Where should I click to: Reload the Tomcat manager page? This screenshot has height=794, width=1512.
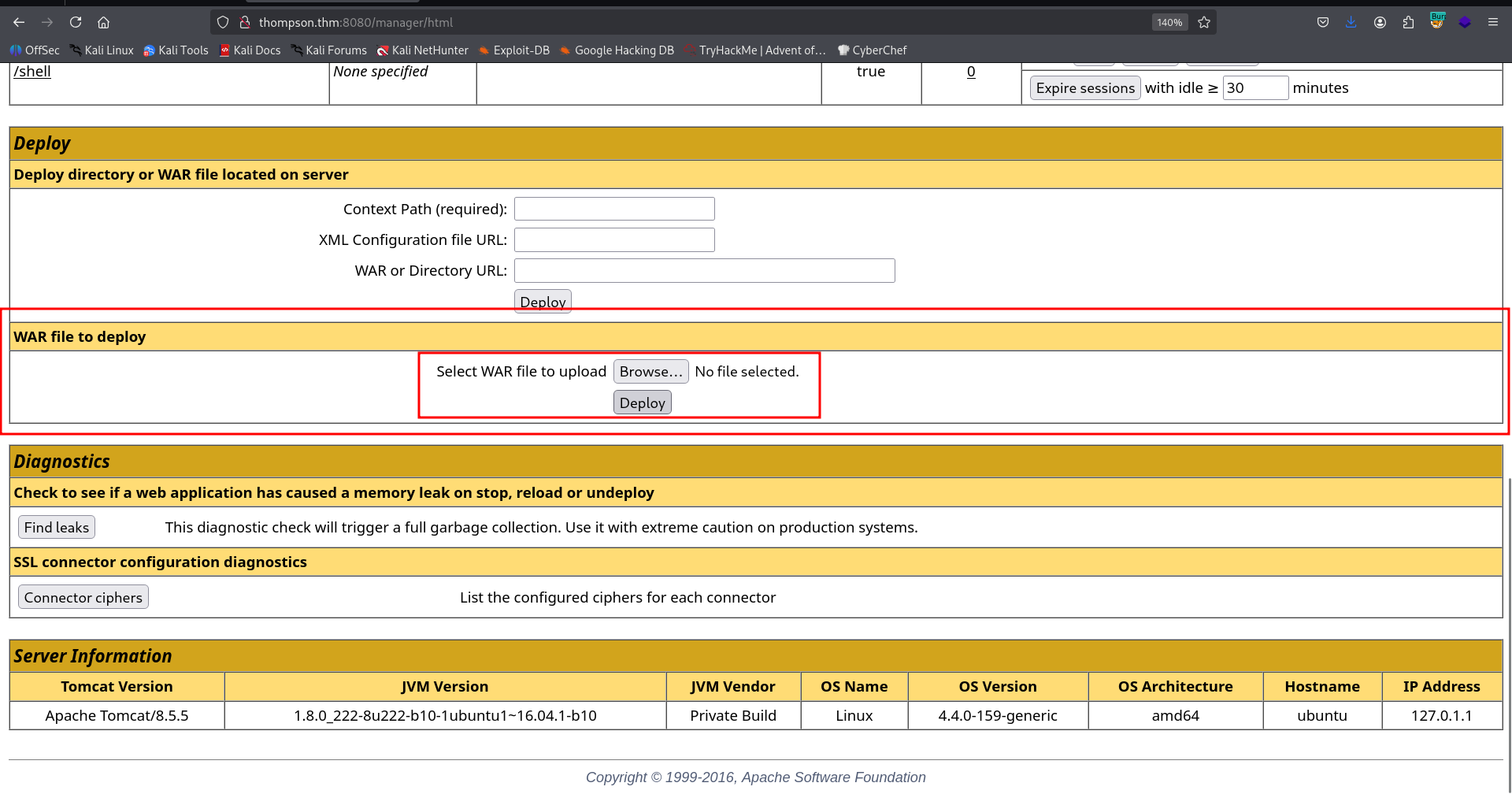(x=76, y=22)
